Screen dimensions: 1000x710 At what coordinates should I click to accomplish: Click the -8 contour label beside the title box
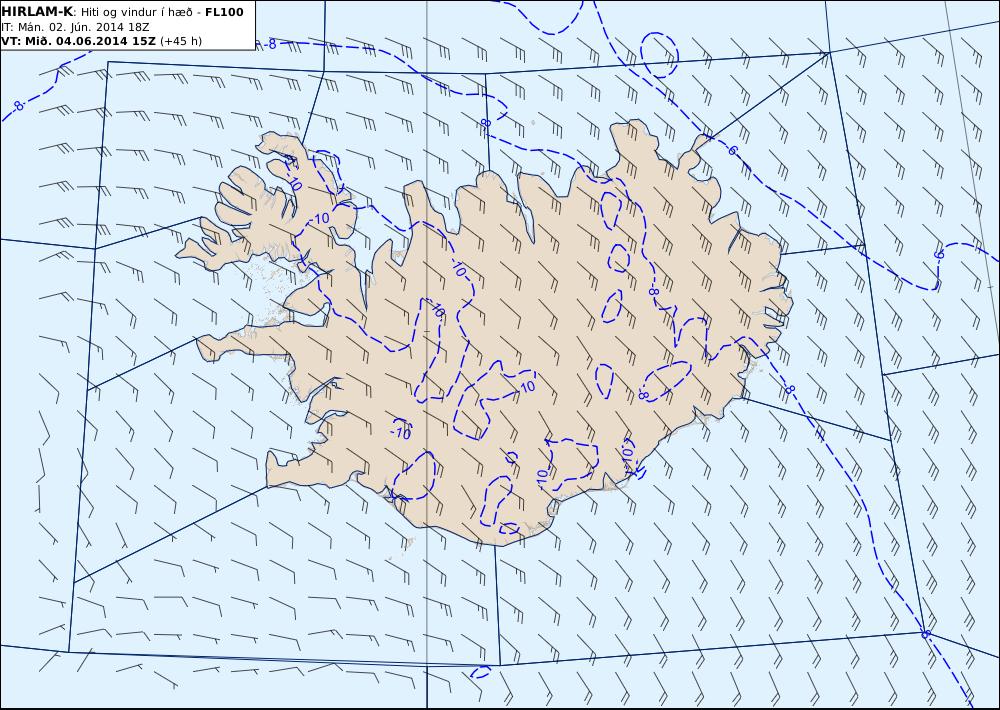[x=270, y=44]
